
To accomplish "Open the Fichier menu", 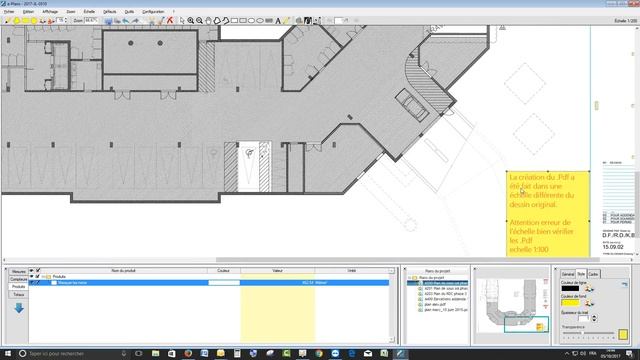I will click(x=9, y=12).
